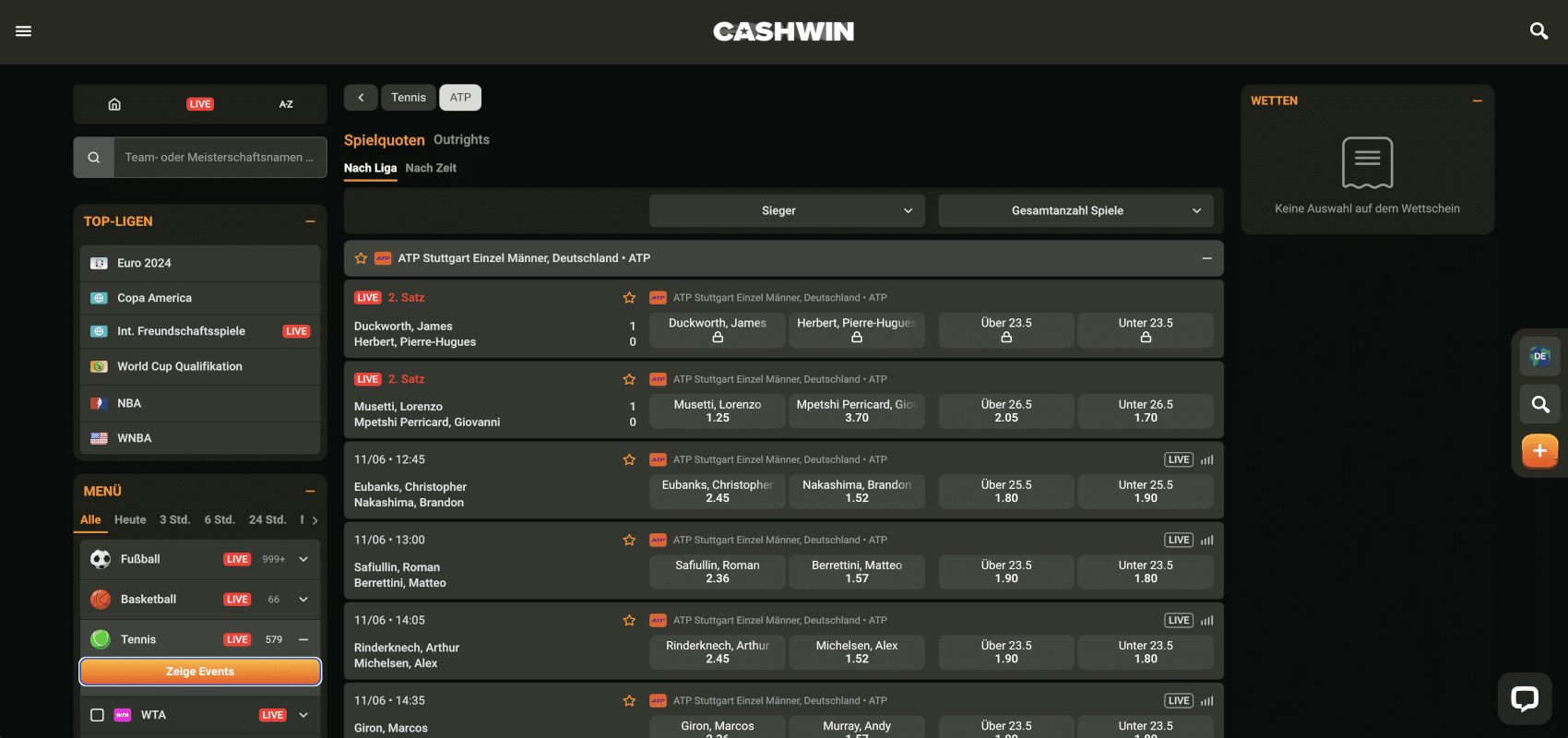Click the Zeige Events button
Screen dimensions: 1568x738
(x=200, y=672)
